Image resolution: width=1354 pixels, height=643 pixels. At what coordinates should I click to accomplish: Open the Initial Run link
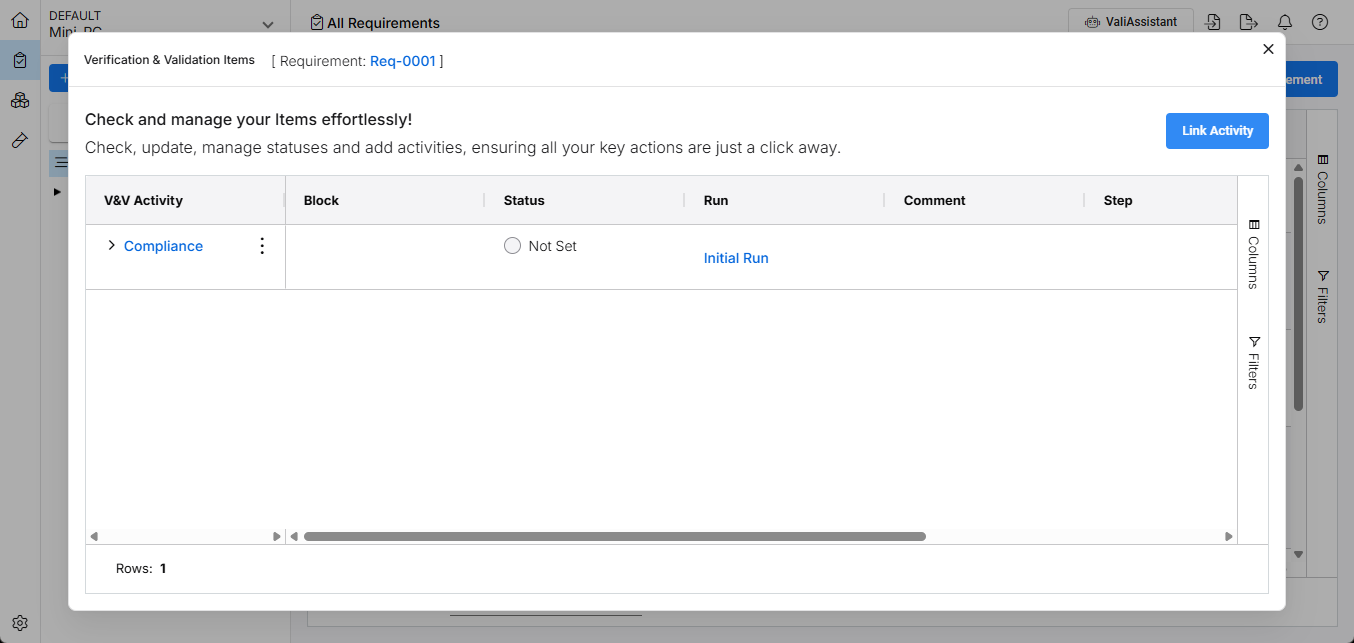[736, 258]
